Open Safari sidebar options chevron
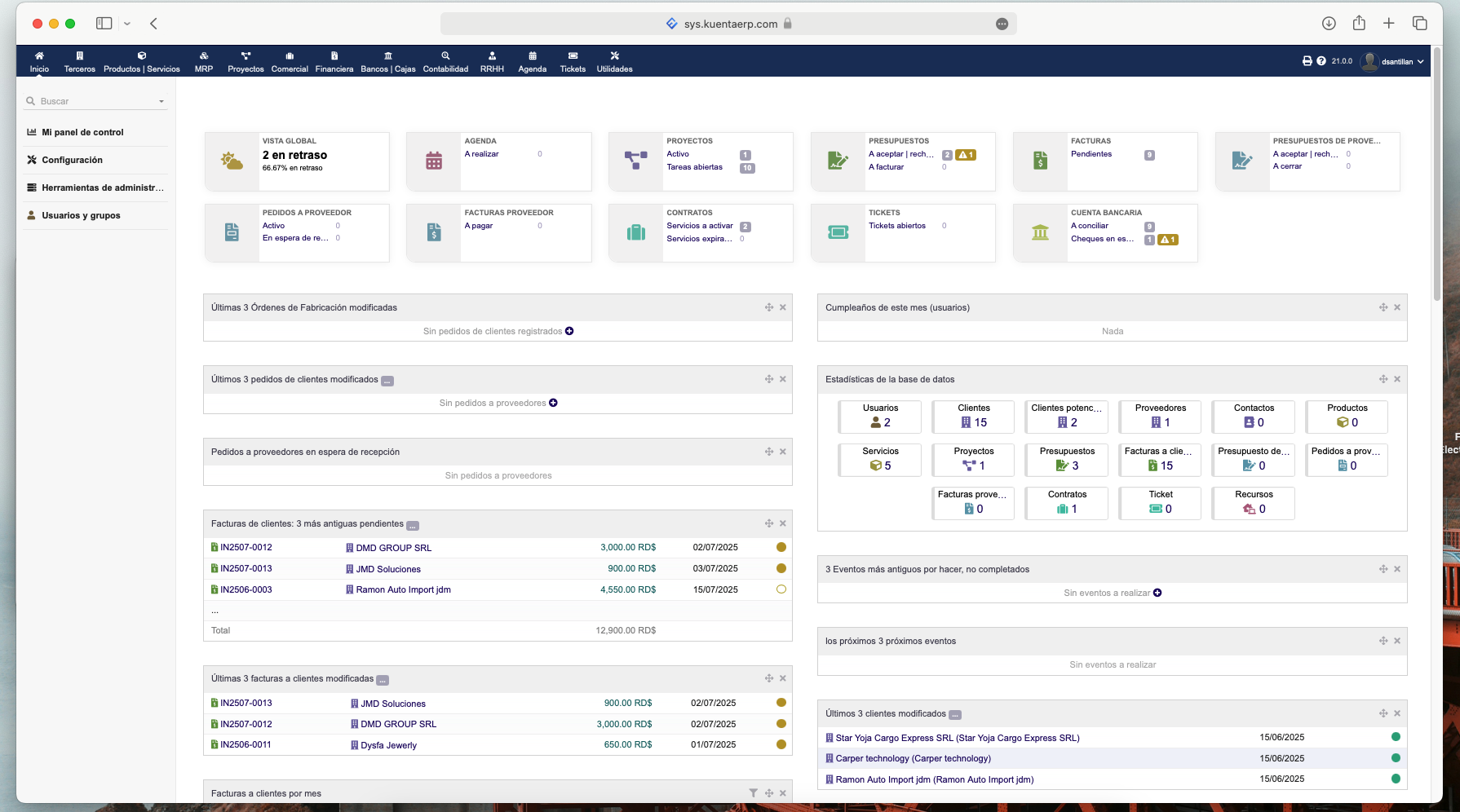 (x=127, y=24)
